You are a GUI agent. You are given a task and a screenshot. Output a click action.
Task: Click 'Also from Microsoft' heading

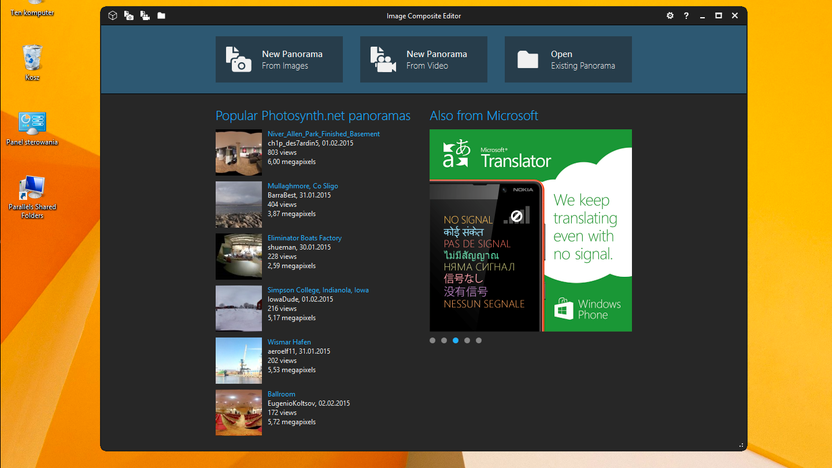(x=484, y=116)
